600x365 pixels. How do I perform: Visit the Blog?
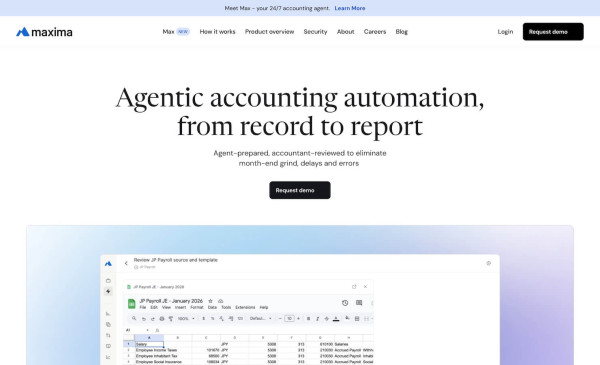tap(401, 32)
